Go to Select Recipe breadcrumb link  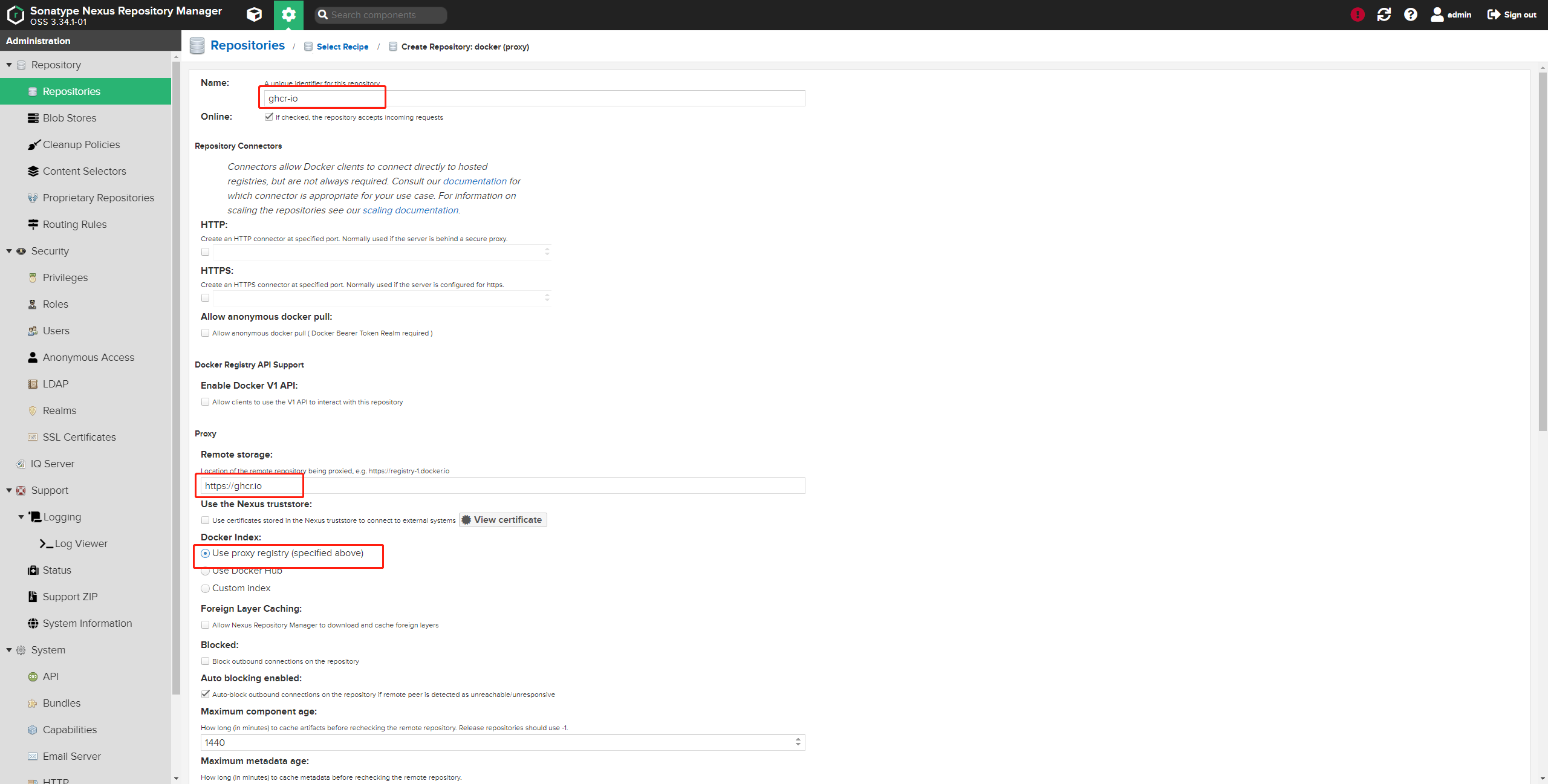click(x=342, y=47)
